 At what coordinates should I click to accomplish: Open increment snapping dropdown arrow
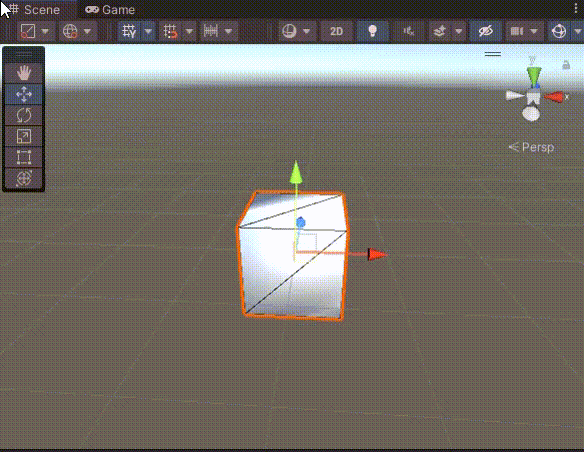pyautogui.click(x=229, y=31)
